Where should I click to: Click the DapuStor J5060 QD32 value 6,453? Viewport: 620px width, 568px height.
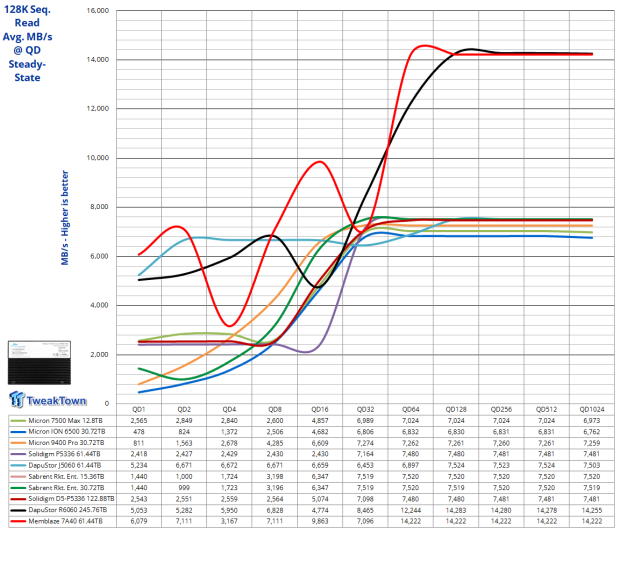[365, 466]
